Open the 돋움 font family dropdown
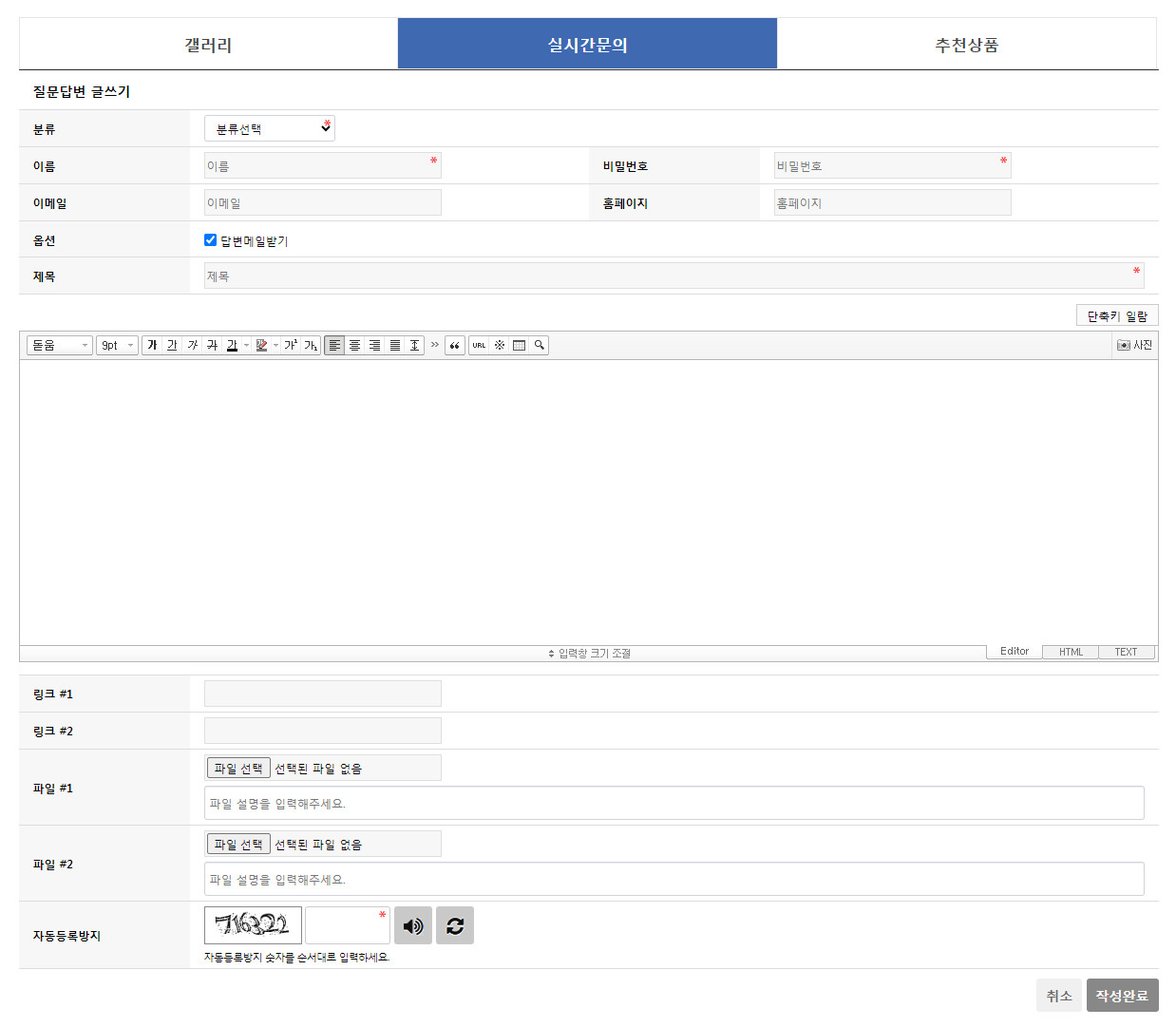The width and height of the screenshot is (1176, 1027). click(x=59, y=346)
